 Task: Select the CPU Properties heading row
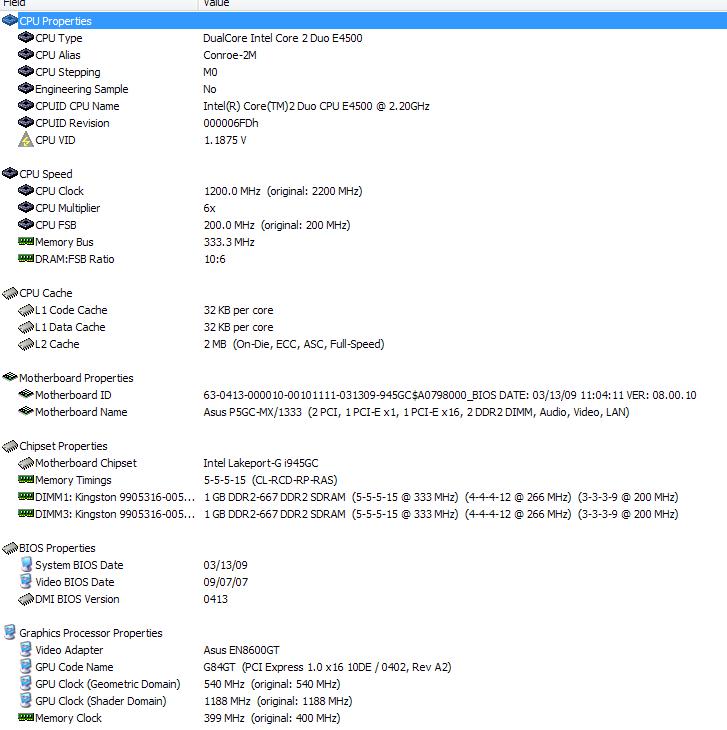pyautogui.click(x=364, y=21)
